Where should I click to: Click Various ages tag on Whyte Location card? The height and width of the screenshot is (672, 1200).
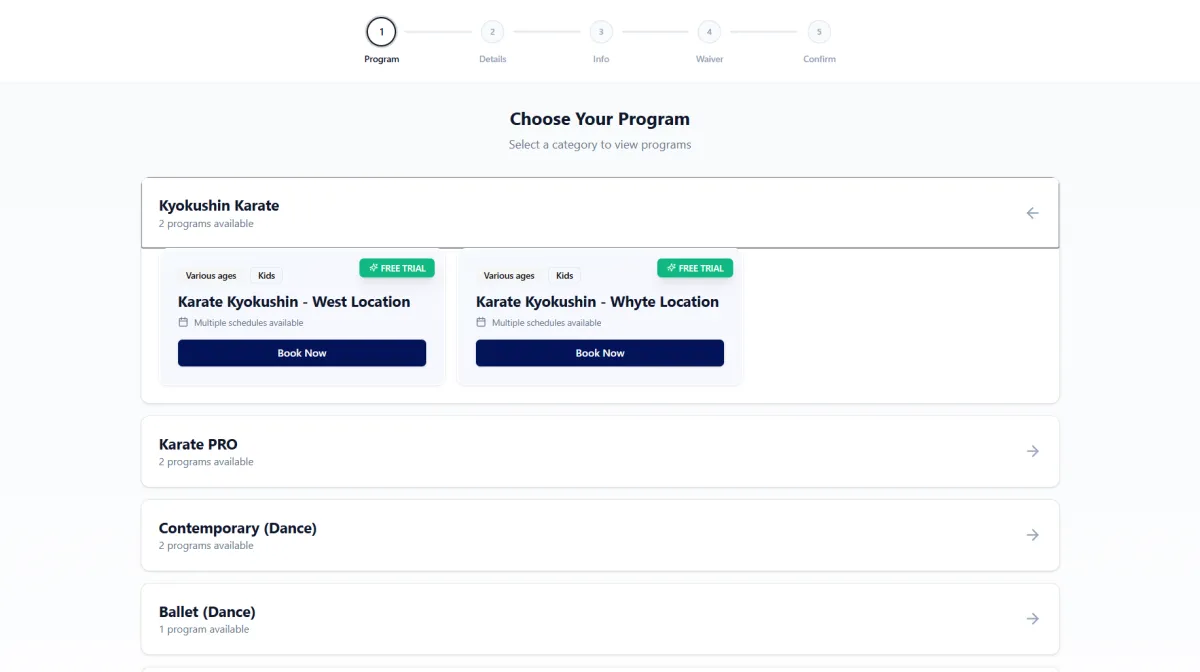(509, 276)
